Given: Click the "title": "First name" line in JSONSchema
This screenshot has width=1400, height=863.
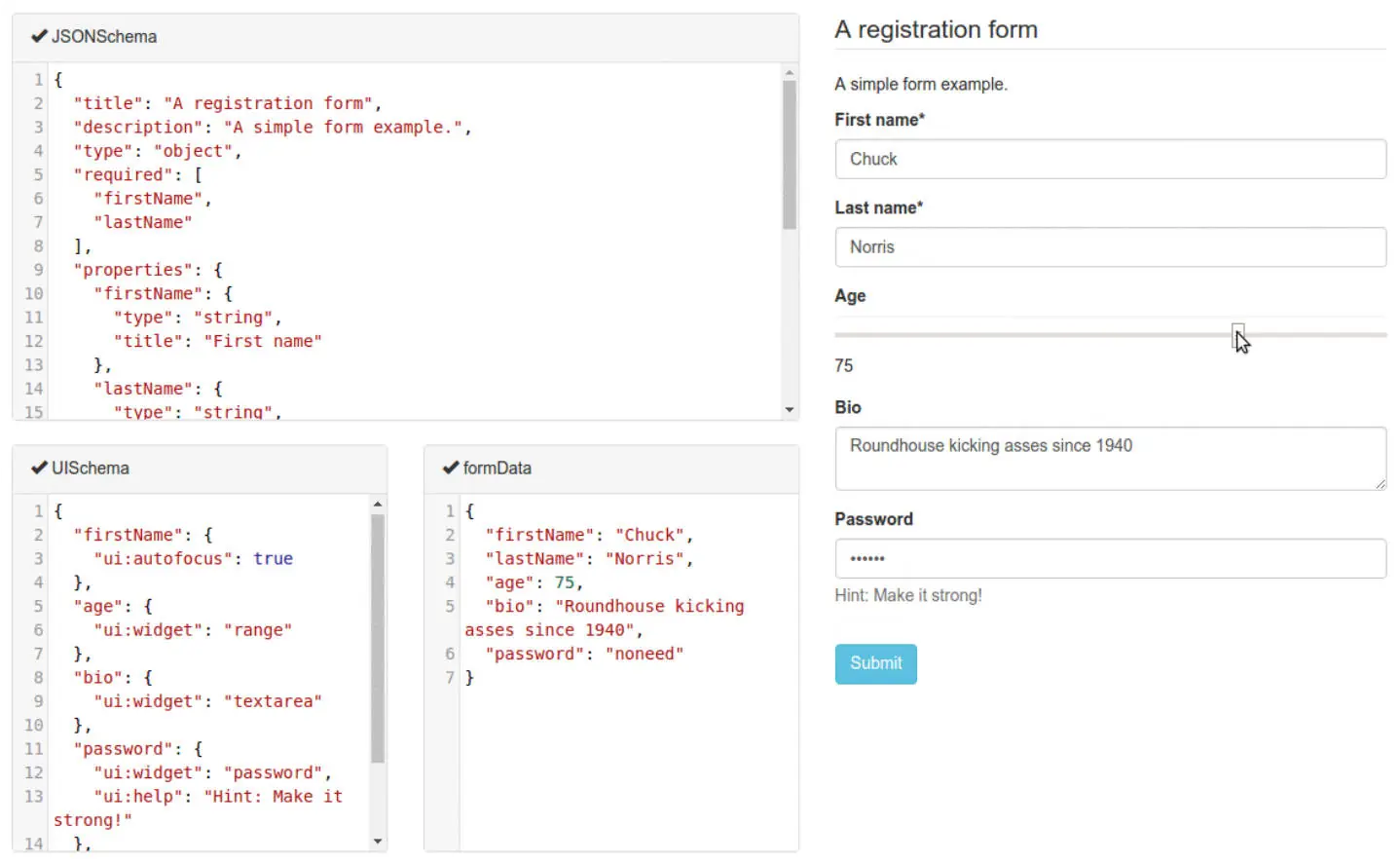Looking at the screenshot, I should tap(217, 341).
